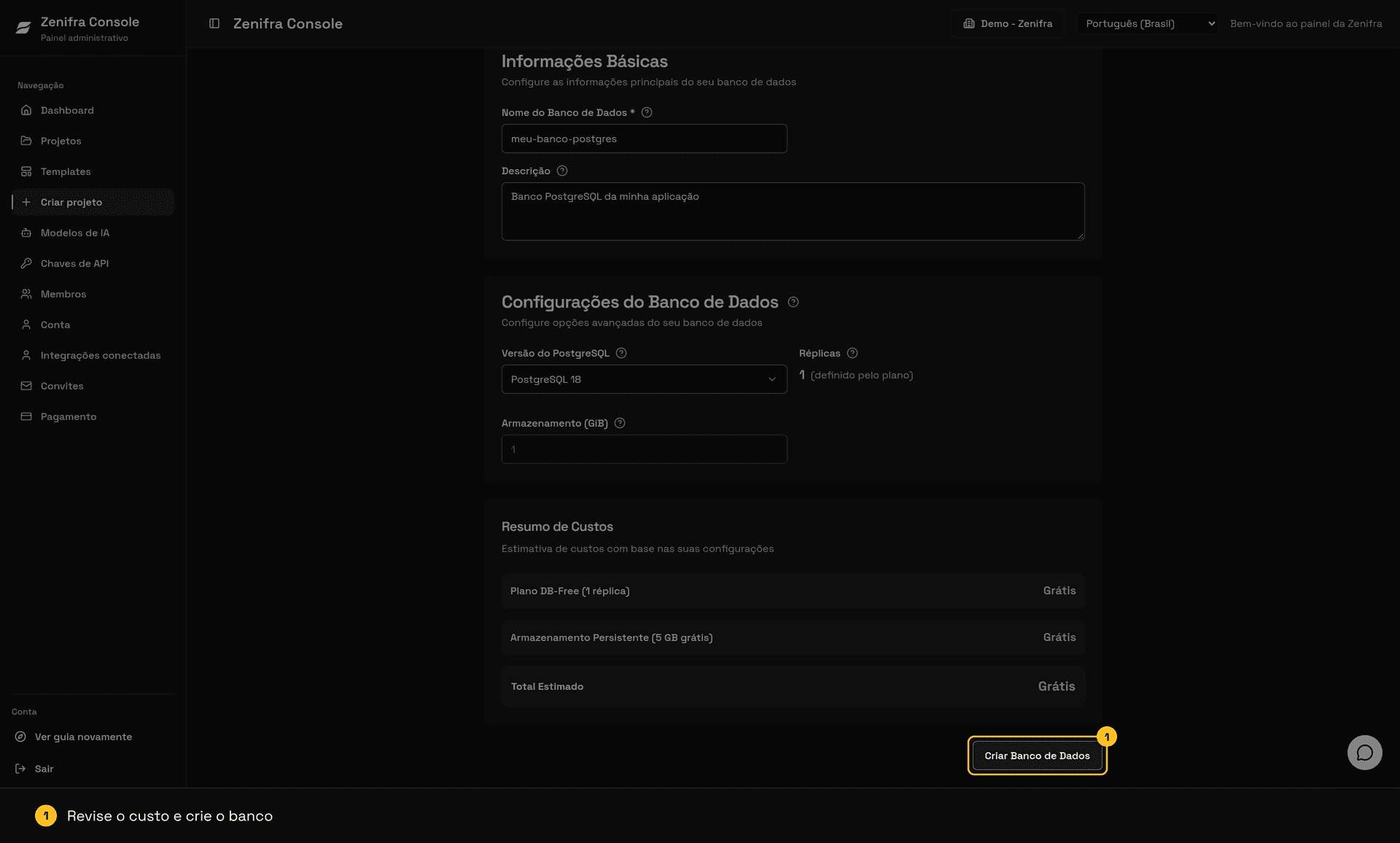
Task: Click the Chaves de API key icon
Action: (x=26, y=263)
